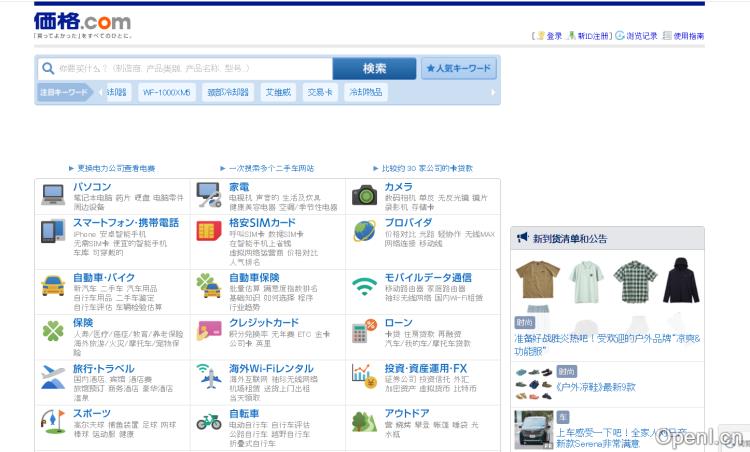Open the ★人気キーワード button
750x452 pixels.
coord(459,68)
